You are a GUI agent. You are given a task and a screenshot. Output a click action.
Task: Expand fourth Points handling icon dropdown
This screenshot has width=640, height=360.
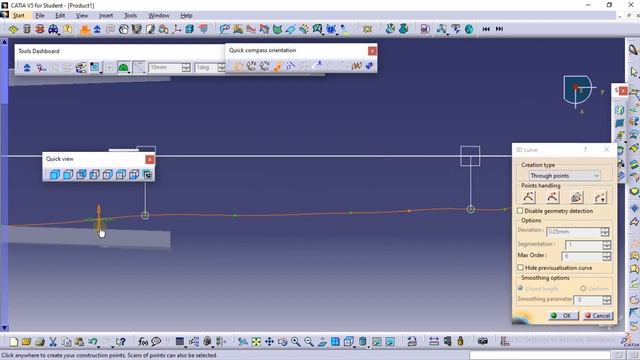(600, 198)
